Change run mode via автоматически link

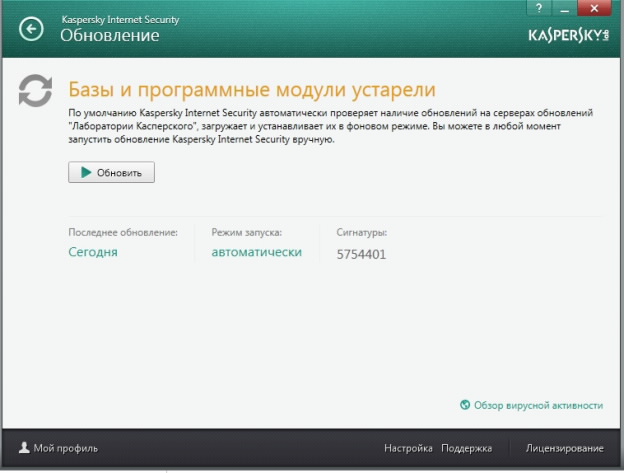(x=257, y=252)
